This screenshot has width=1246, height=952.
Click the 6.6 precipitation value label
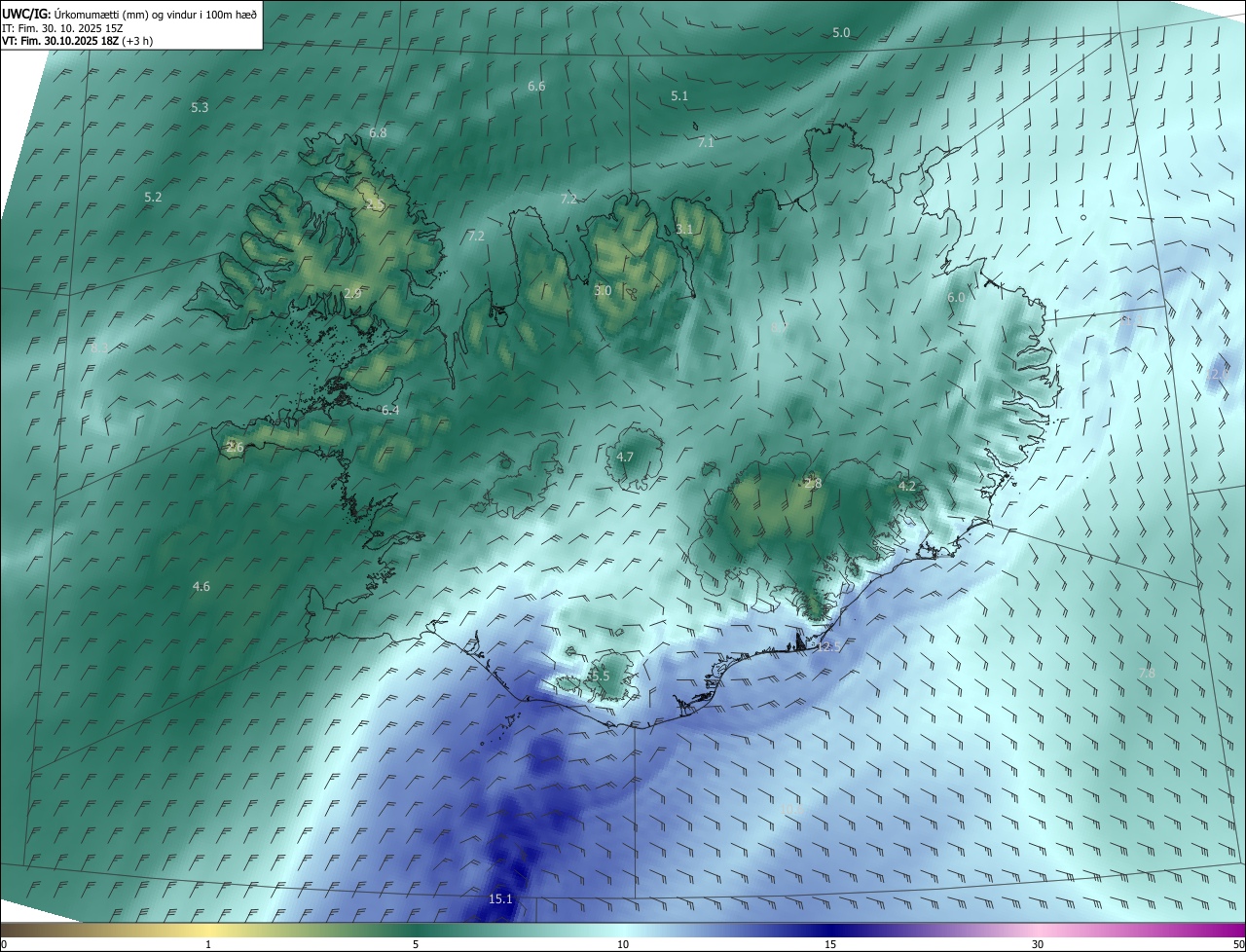tap(536, 87)
